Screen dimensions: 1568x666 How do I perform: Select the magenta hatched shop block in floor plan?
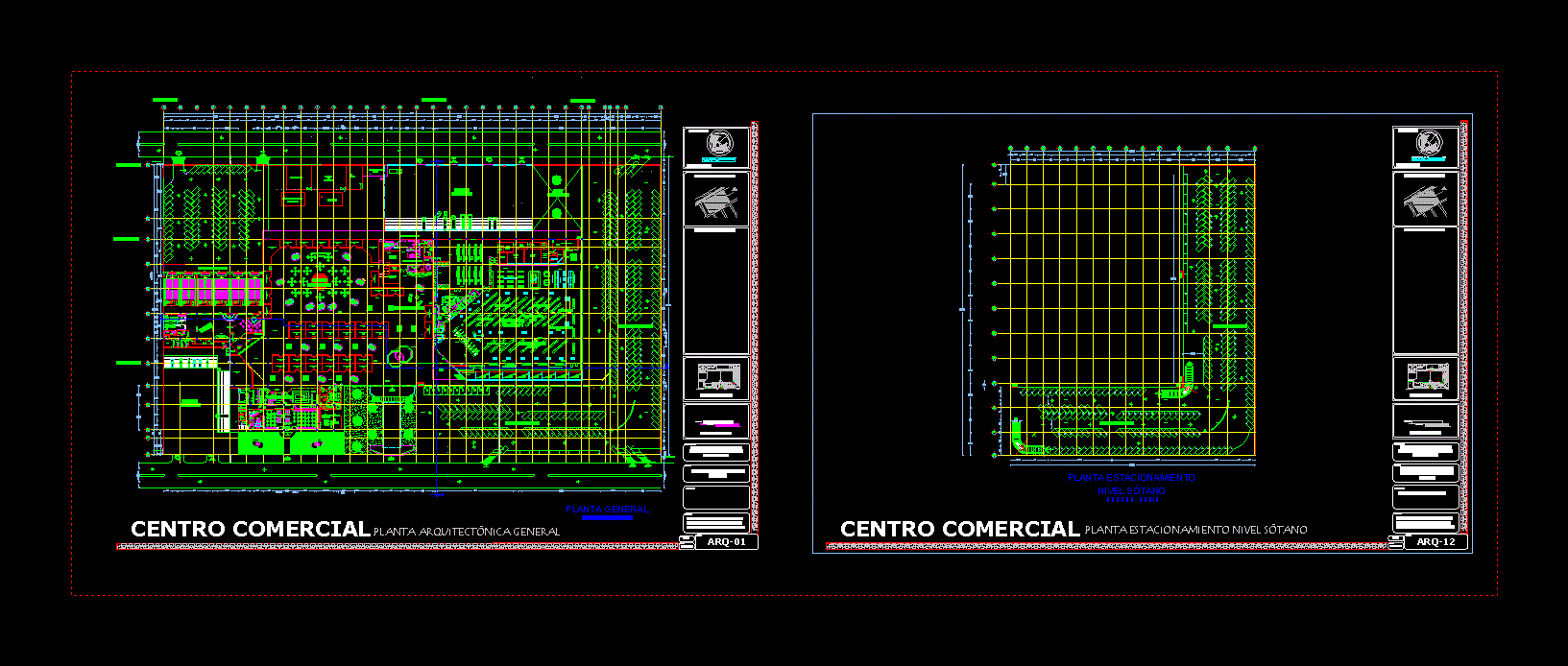(x=212, y=289)
